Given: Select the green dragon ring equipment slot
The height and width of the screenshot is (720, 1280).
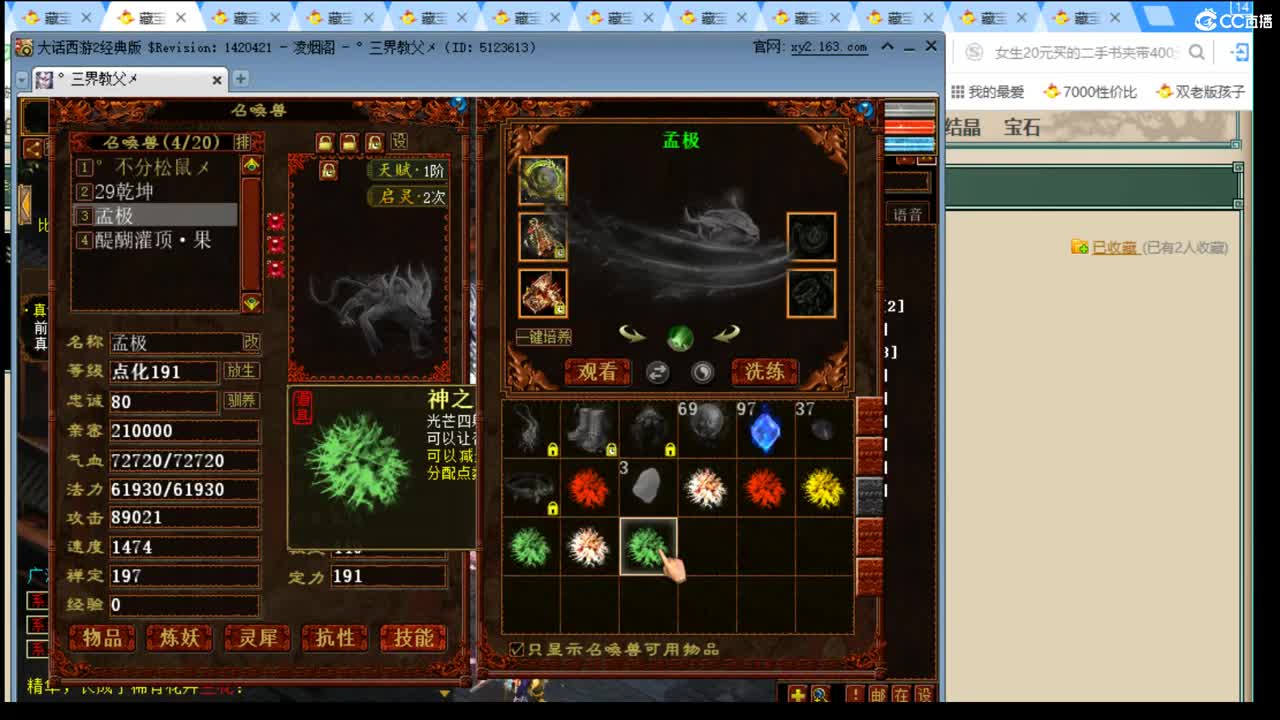Looking at the screenshot, I should point(543,181).
